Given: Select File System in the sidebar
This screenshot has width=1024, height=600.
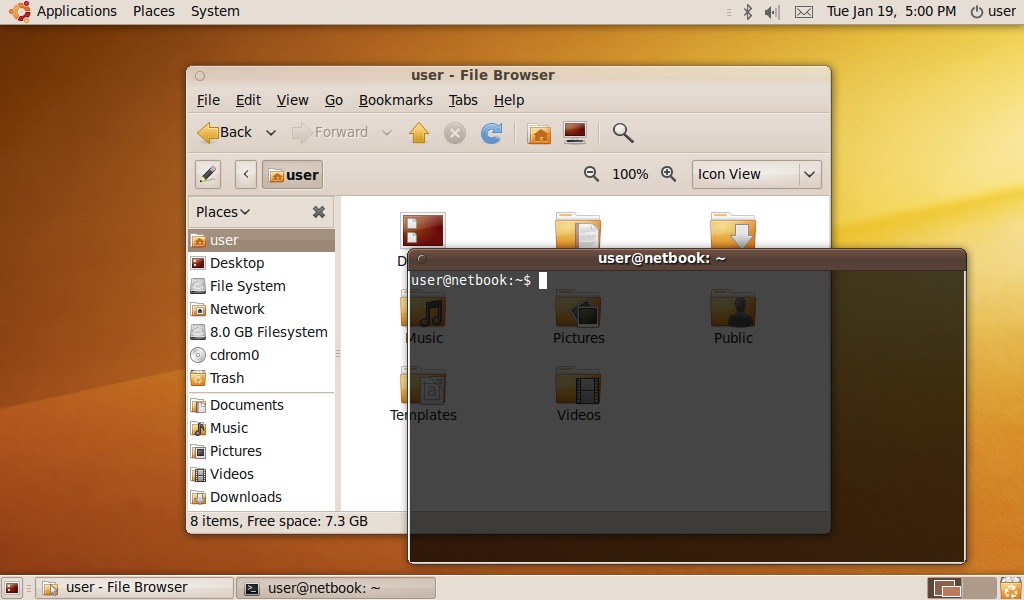Looking at the screenshot, I should [261, 286].
